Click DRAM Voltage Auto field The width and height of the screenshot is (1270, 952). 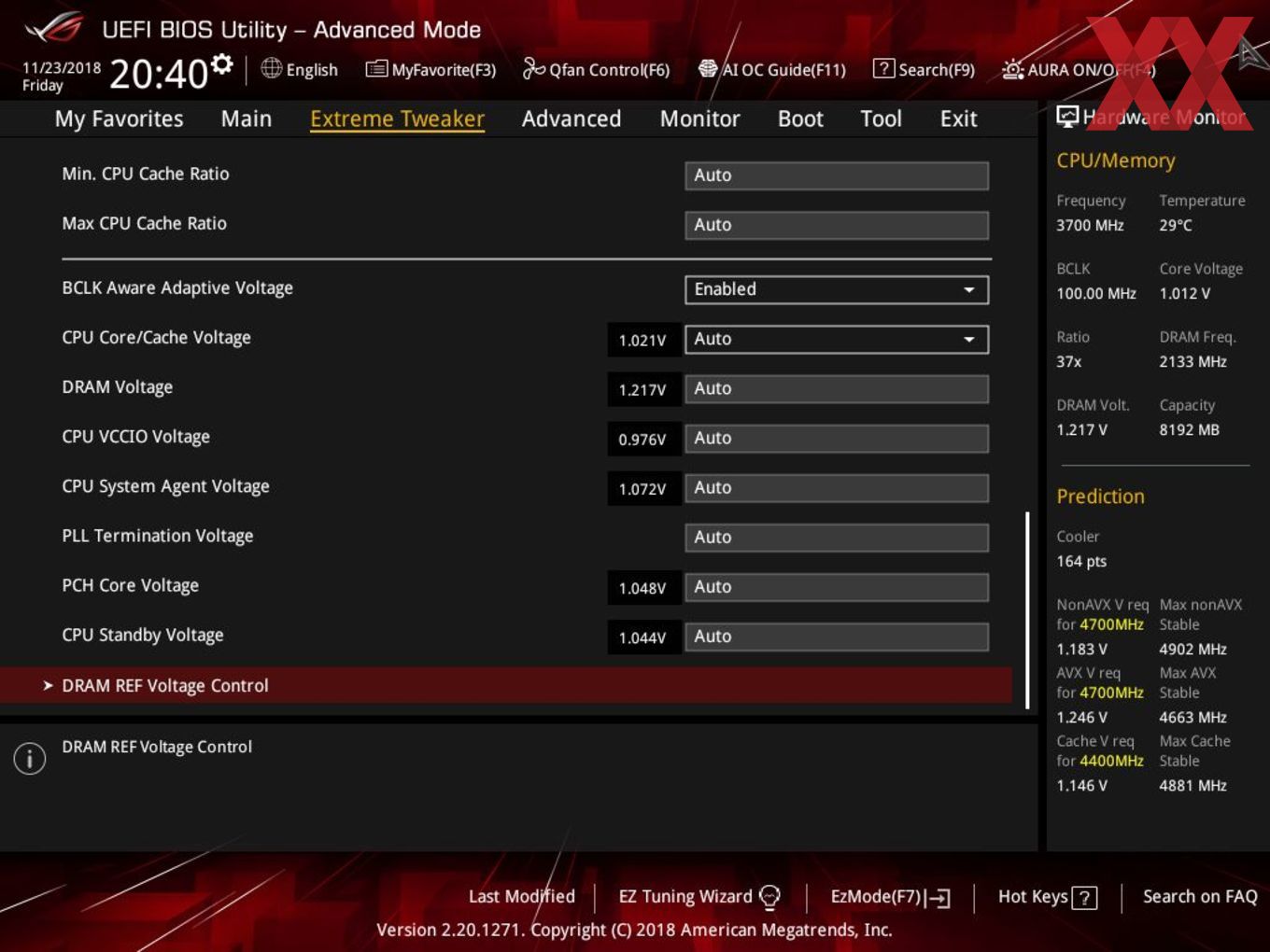point(837,388)
